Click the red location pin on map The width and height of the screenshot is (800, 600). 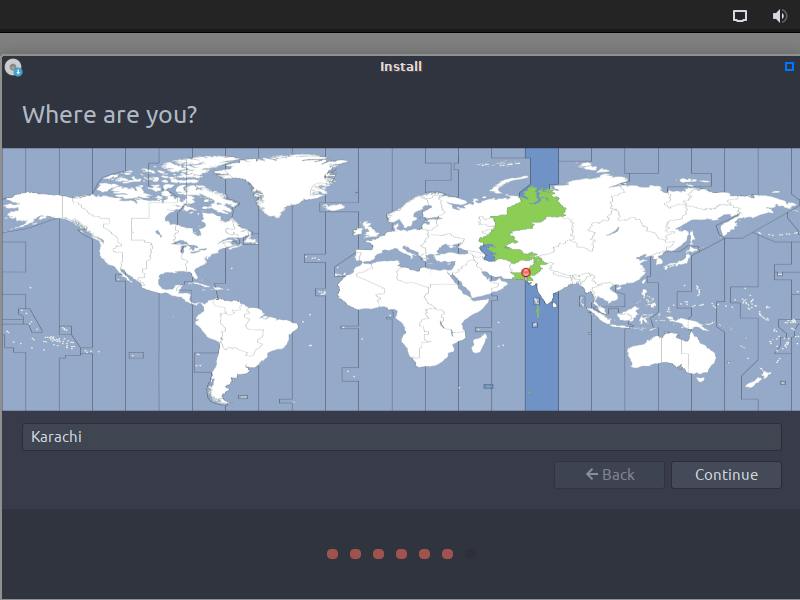[x=526, y=272]
